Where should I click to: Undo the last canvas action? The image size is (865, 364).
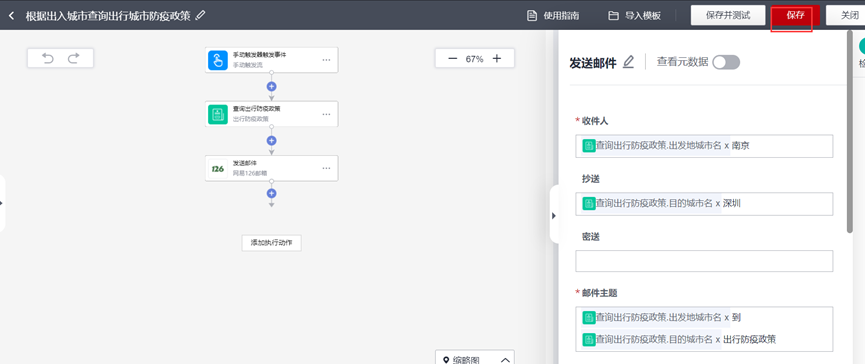click(x=48, y=58)
